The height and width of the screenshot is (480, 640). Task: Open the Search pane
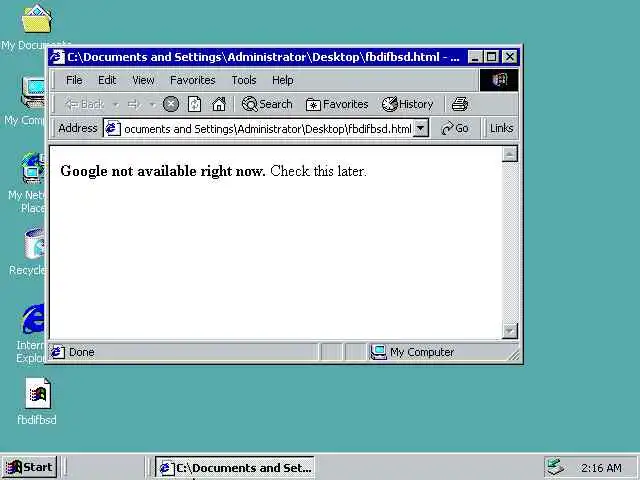click(267, 104)
